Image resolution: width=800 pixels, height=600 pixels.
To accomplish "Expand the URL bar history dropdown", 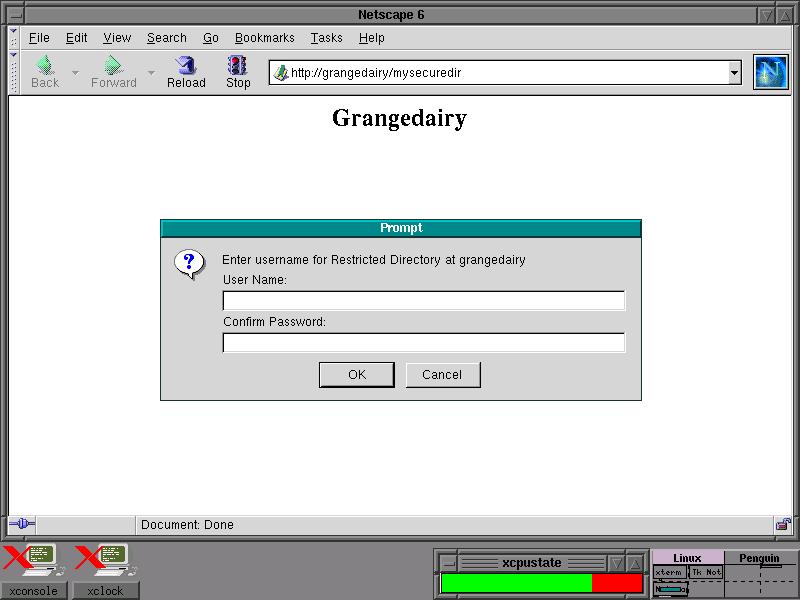I will pos(734,73).
